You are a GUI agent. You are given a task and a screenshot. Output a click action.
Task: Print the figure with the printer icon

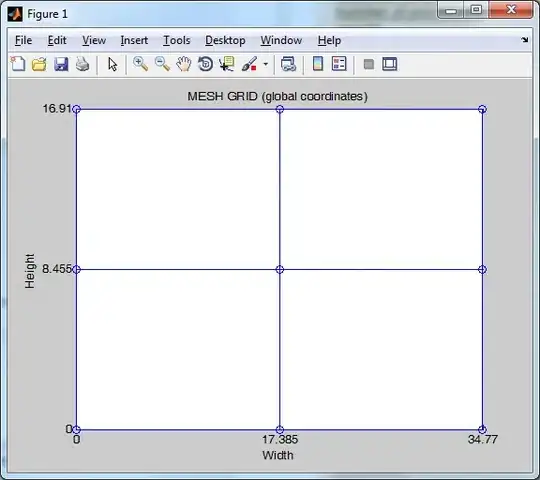click(x=83, y=64)
